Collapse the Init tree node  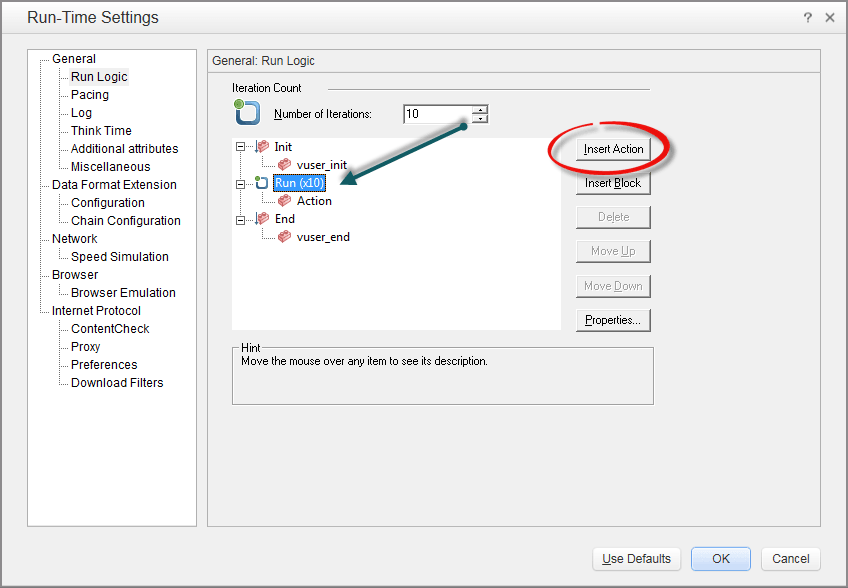(240, 147)
